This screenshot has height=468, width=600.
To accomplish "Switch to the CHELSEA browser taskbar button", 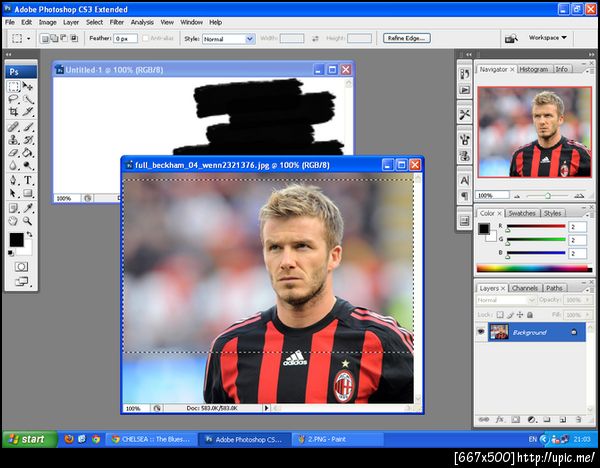I will click(x=151, y=439).
